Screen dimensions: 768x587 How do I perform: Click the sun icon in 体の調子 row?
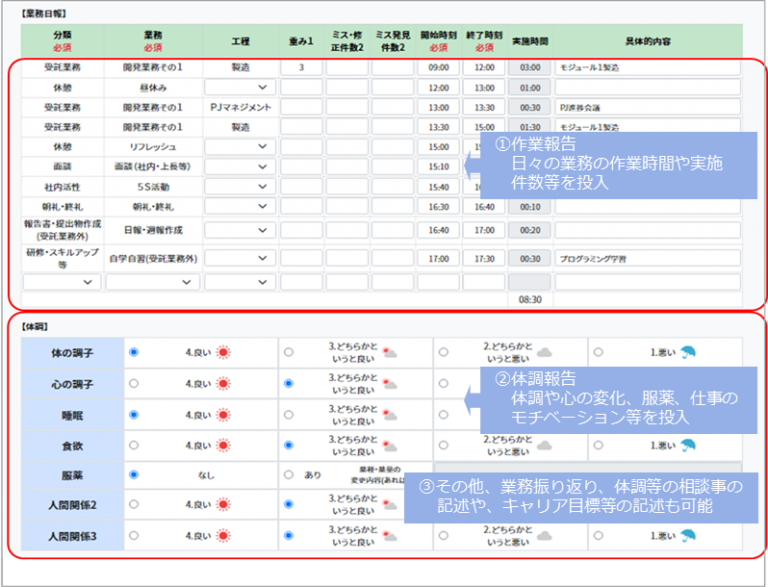coord(223,352)
